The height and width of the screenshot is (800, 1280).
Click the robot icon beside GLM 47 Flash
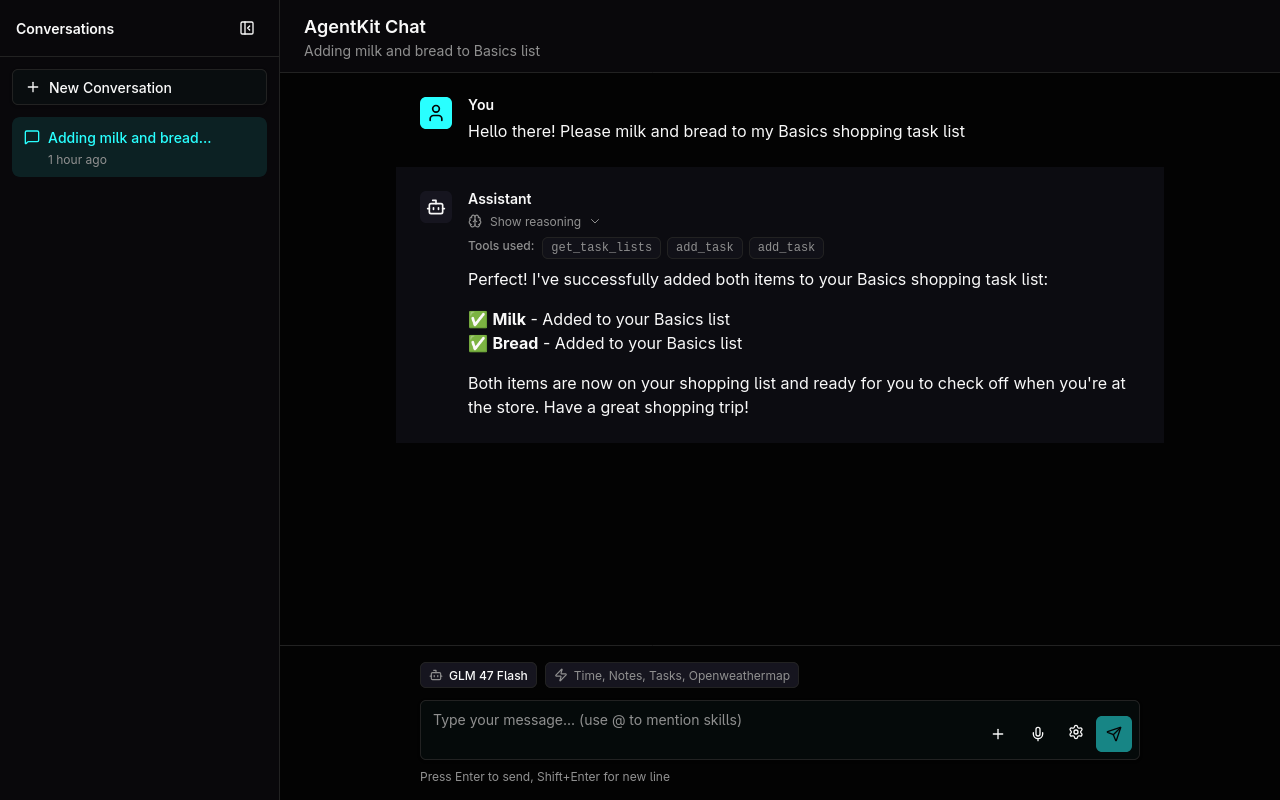point(436,675)
